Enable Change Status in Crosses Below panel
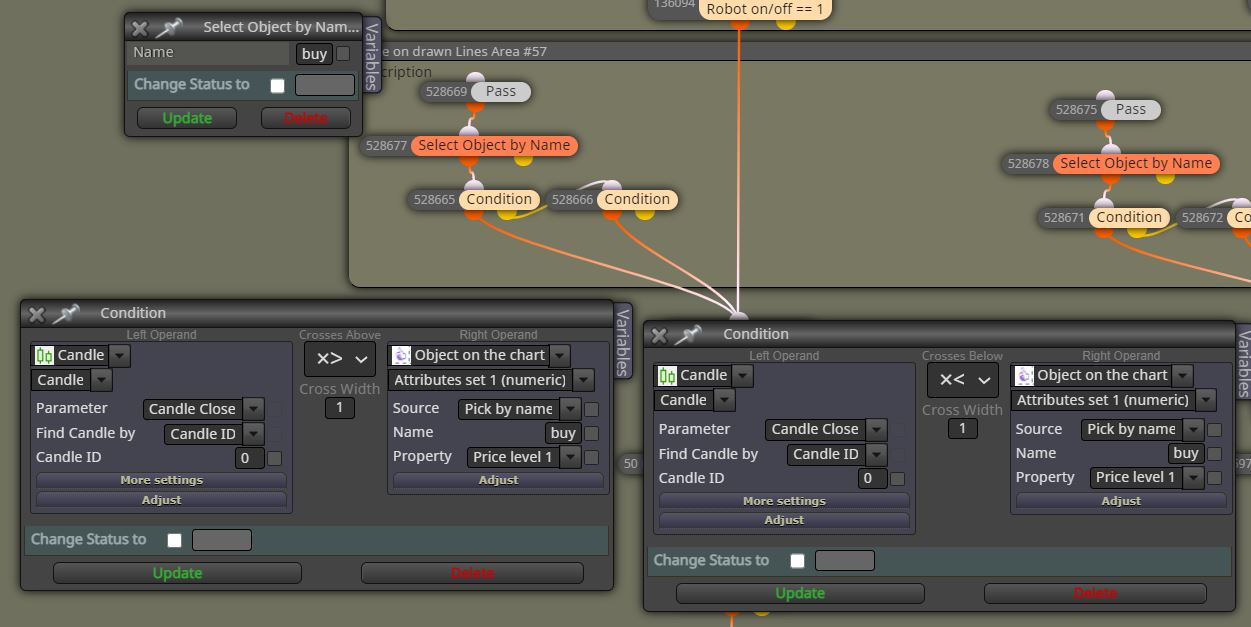 coord(797,561)
